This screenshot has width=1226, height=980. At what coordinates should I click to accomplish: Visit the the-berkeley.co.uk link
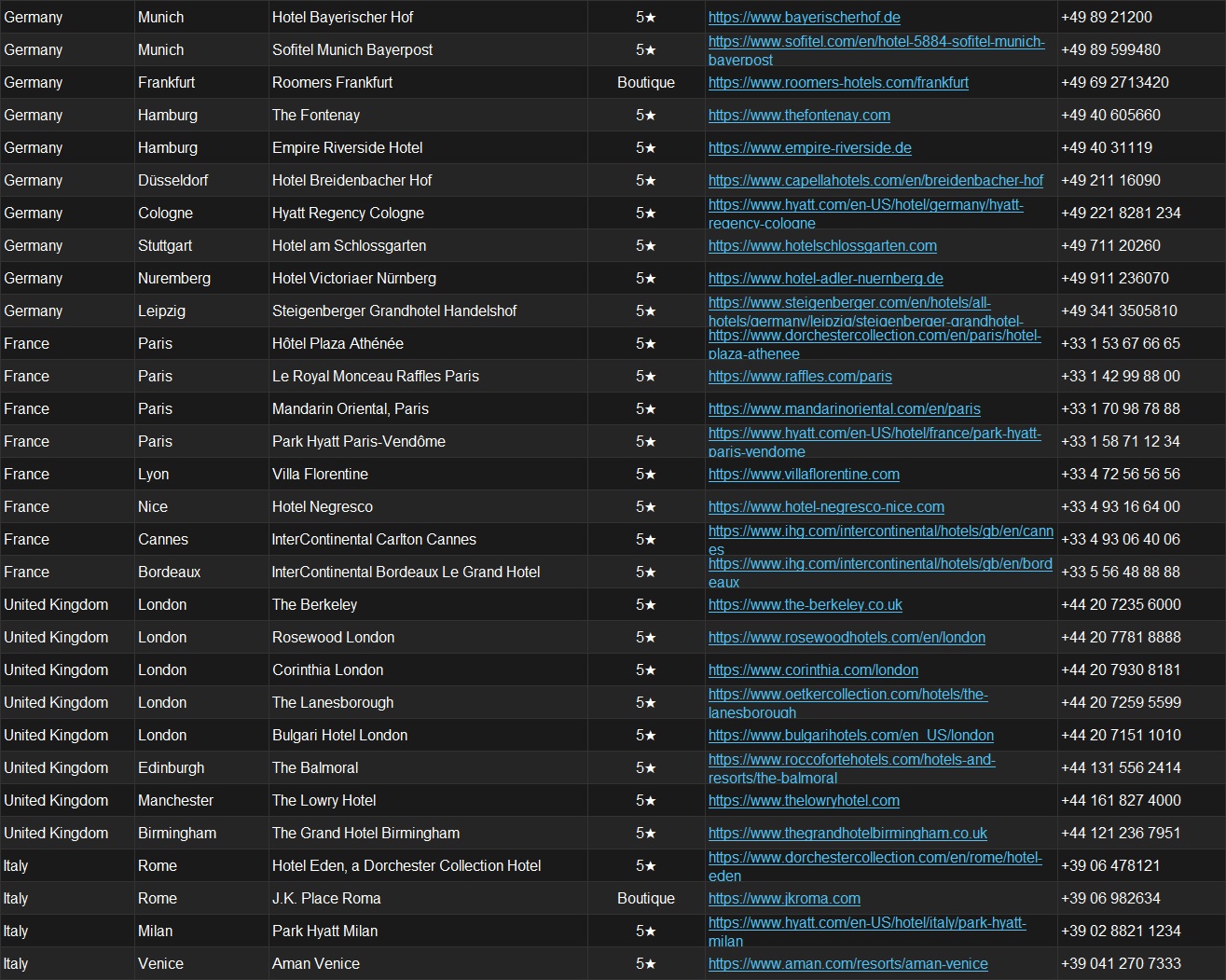pyautogui.click(x=806, y=604)
